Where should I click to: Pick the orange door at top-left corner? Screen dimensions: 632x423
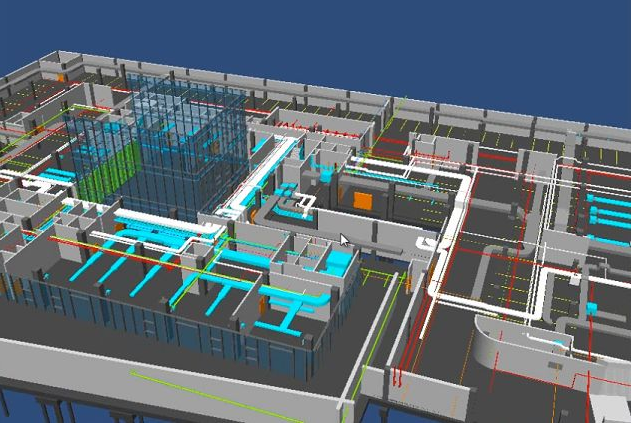[62, 77]
